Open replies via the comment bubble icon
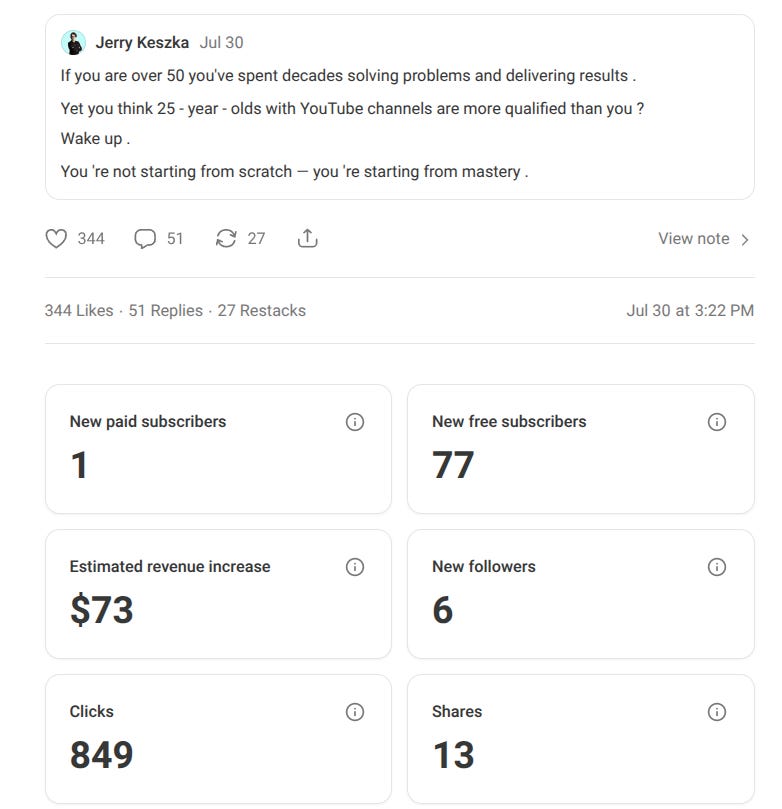The width and height of the screenshot is (782, 809). point(145,239)
